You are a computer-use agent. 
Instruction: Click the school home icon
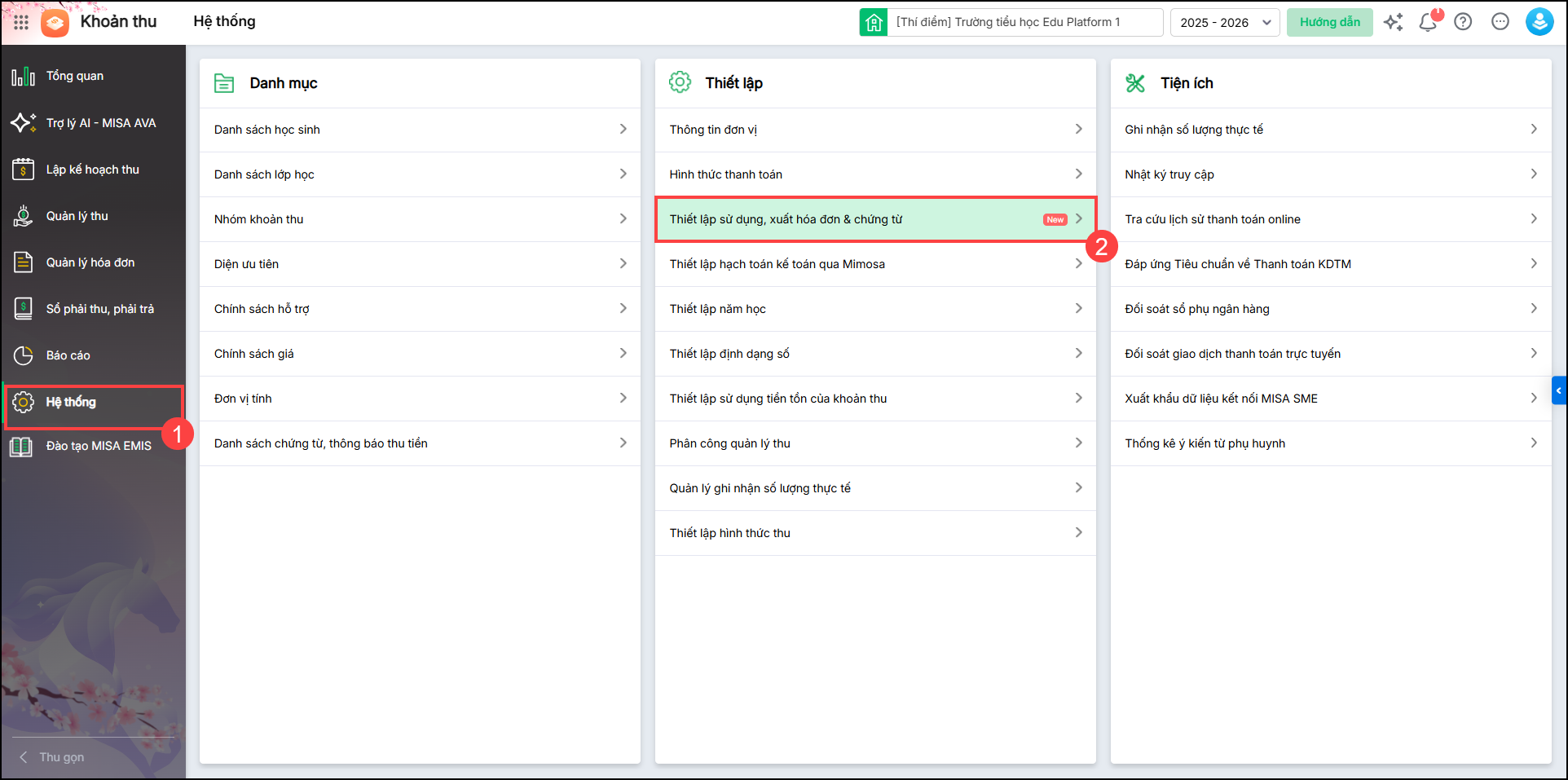coord(874,22)
